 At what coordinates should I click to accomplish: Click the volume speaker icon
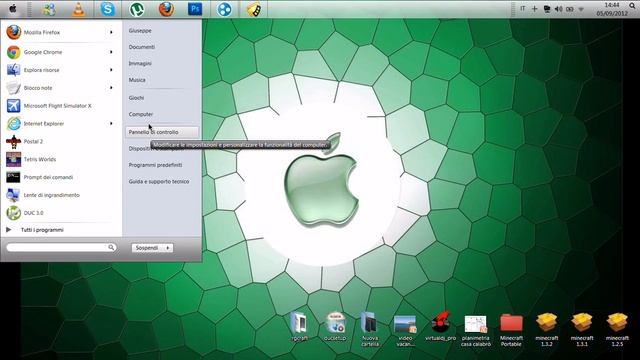(558, 9)
